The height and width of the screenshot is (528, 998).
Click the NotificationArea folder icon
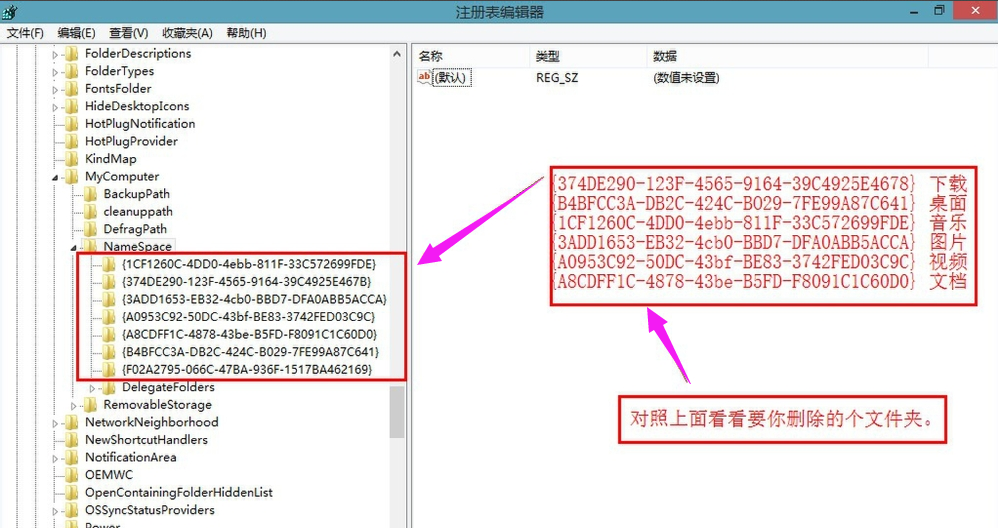tap(71, 457)
